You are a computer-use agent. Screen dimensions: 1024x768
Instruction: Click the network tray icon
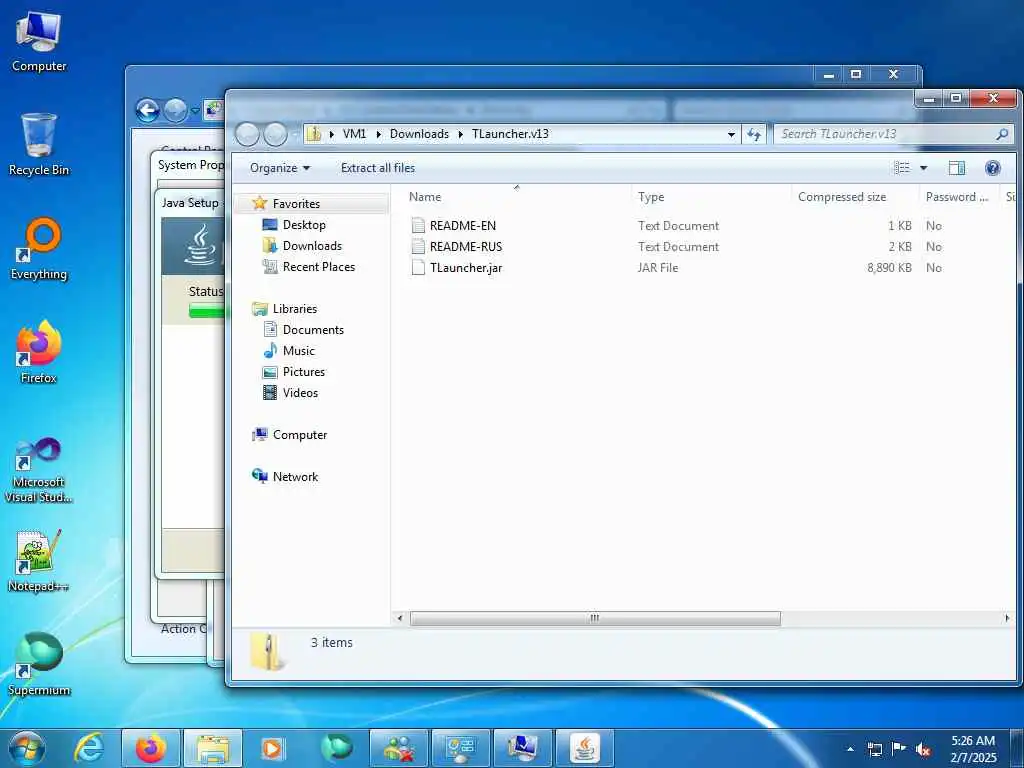coord(874,749)
